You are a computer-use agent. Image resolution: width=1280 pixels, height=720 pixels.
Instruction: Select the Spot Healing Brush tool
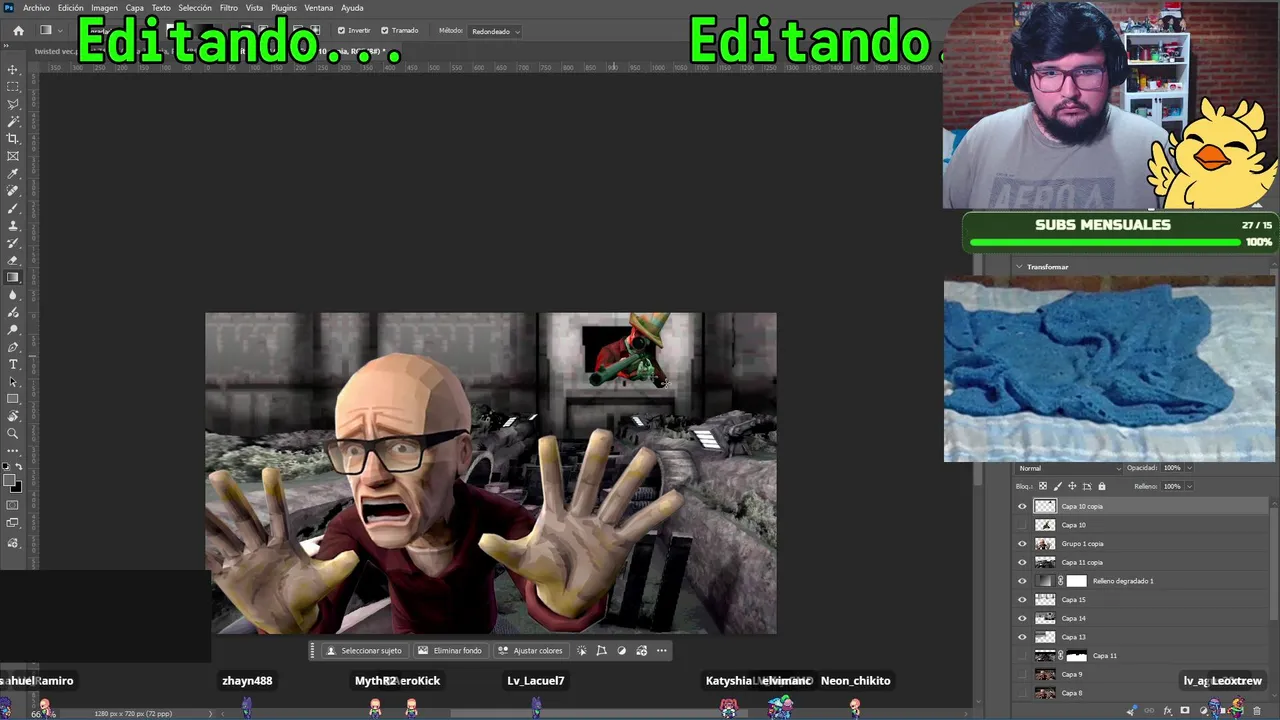[x=13, y=191]
